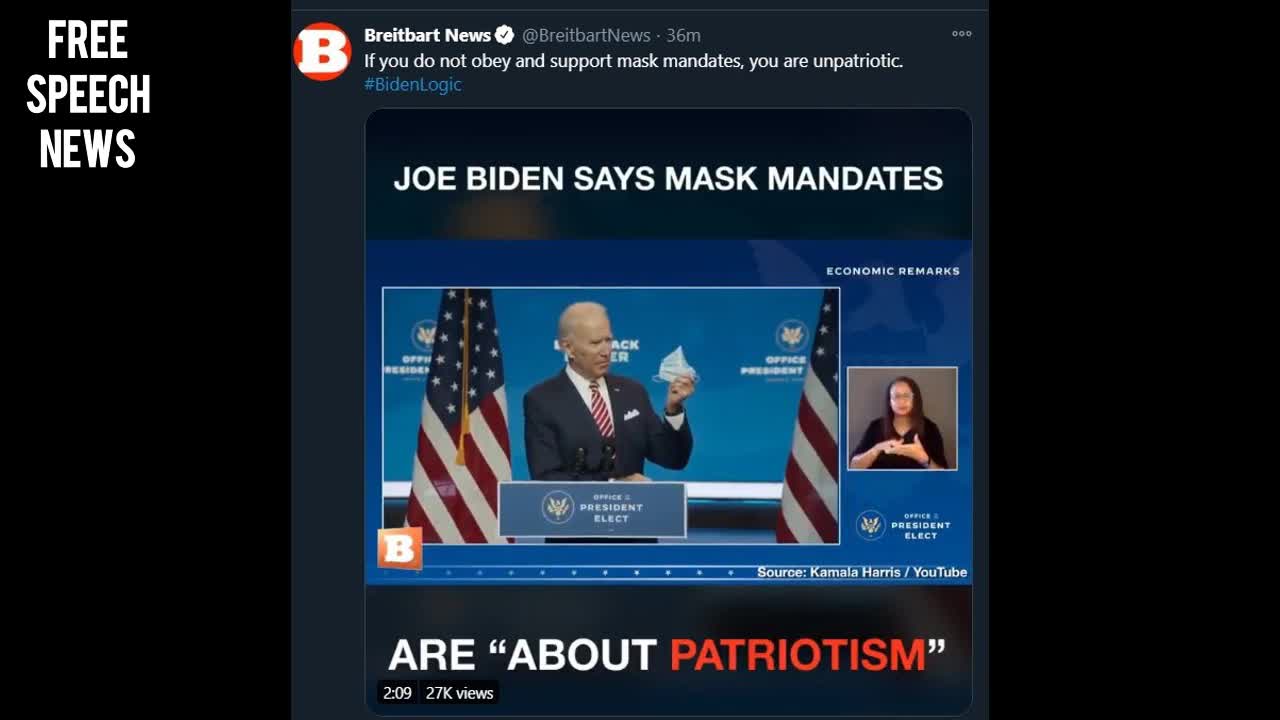
Task: Open the Breitbart News profile avatar
Action: point(322,51)
